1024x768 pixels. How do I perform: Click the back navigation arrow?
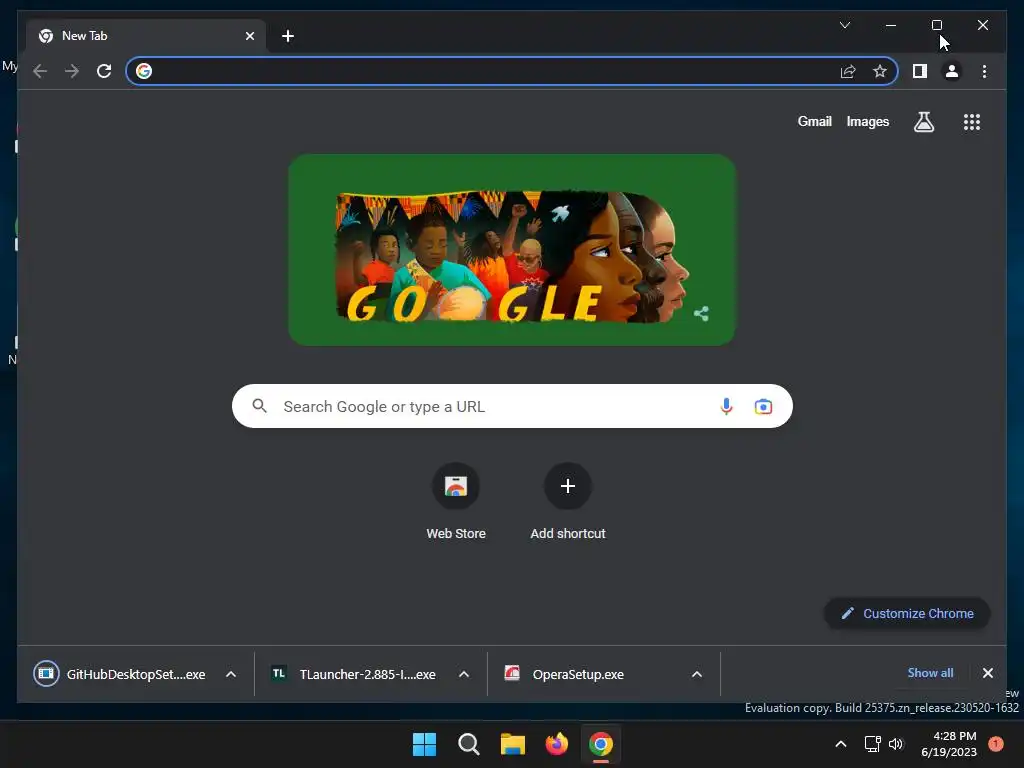point(40,71)
